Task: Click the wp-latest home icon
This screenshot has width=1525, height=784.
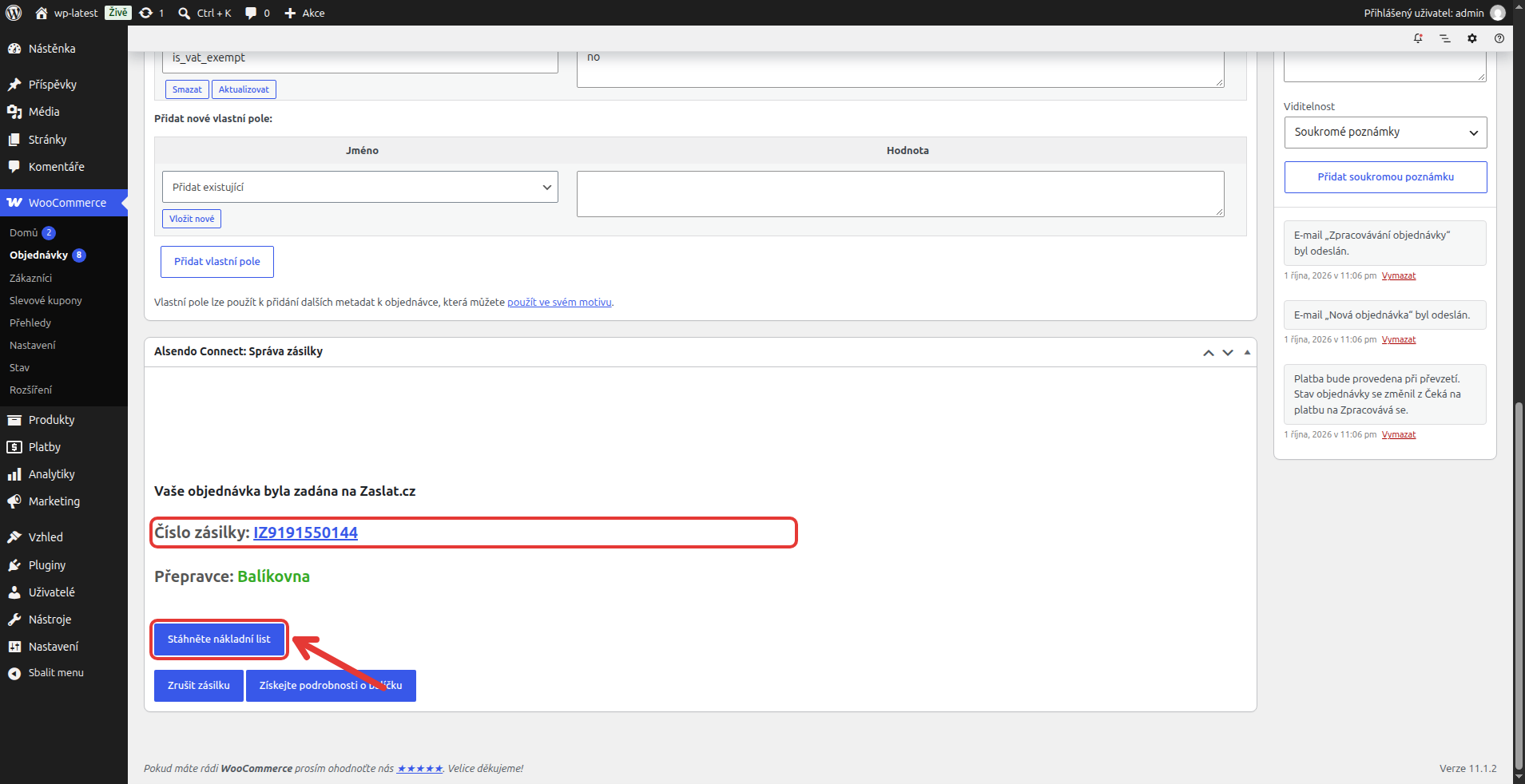Action: tap(42, 13)
